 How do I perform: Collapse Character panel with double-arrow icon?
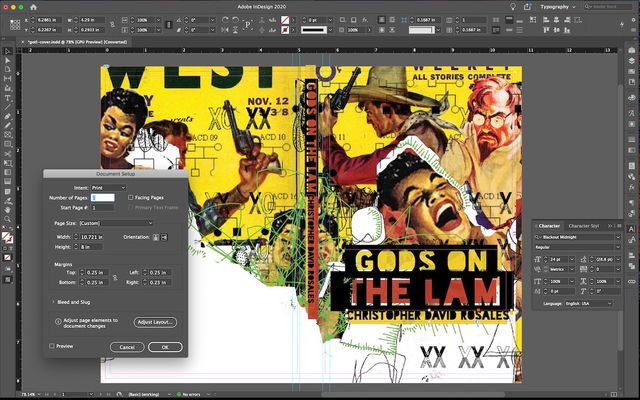[x=610, y=226]
